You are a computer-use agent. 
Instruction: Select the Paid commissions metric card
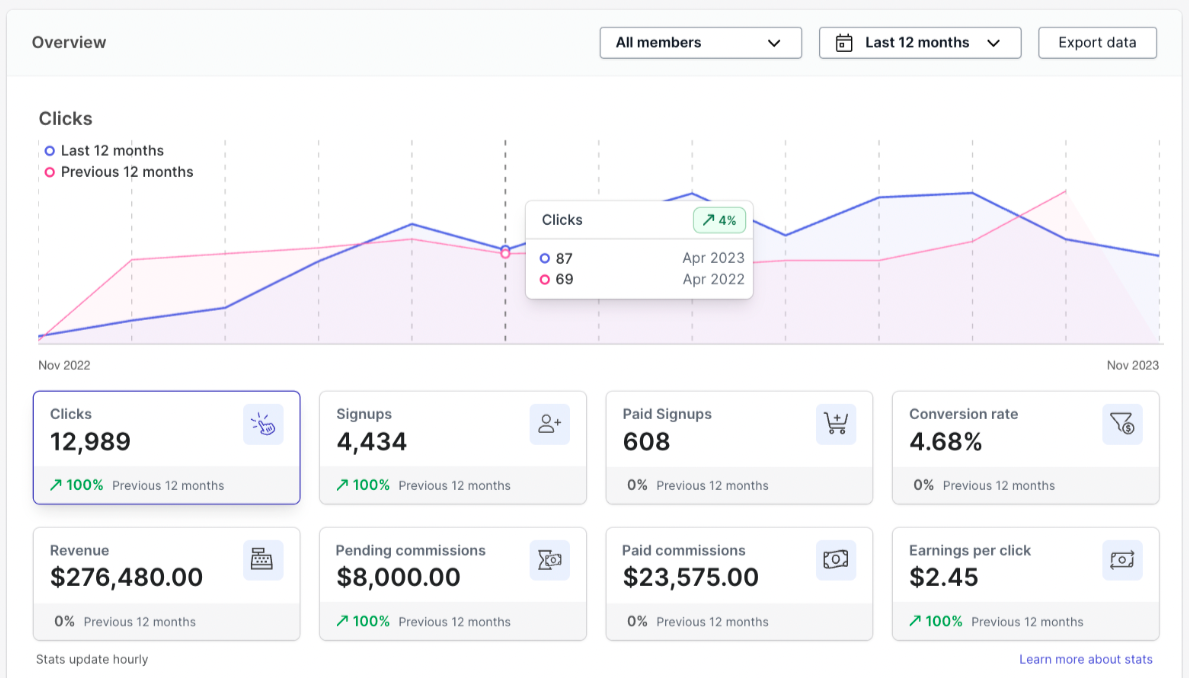[x=739, y=584]
